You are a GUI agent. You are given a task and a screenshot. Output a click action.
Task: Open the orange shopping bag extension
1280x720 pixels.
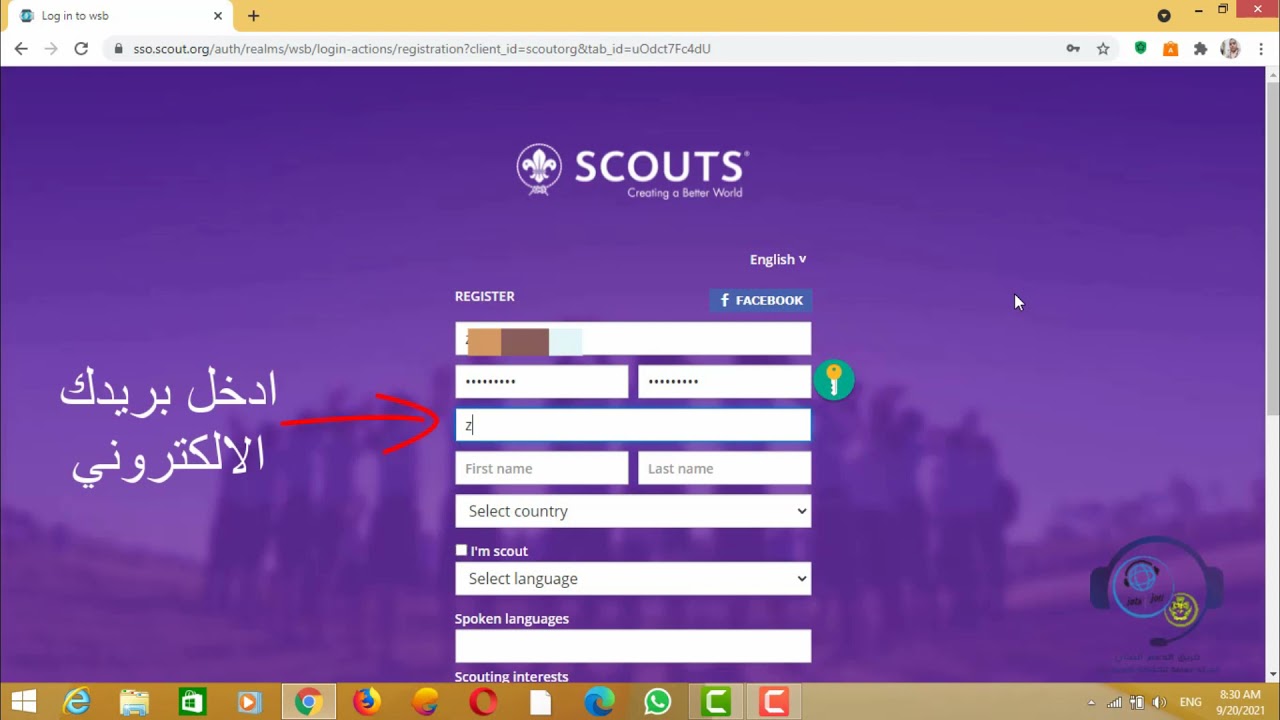[x=1170, y=48]
